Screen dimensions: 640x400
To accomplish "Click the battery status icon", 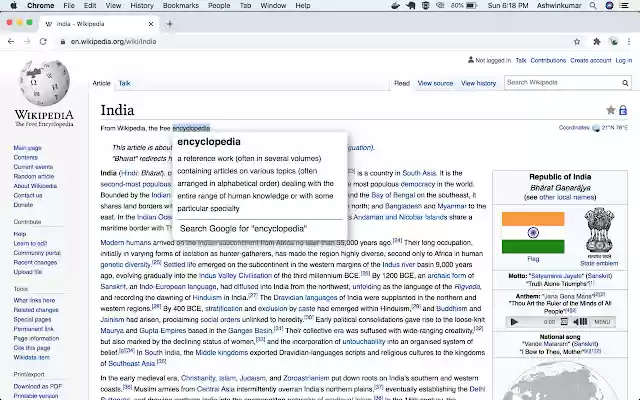I will click(472, 6).
